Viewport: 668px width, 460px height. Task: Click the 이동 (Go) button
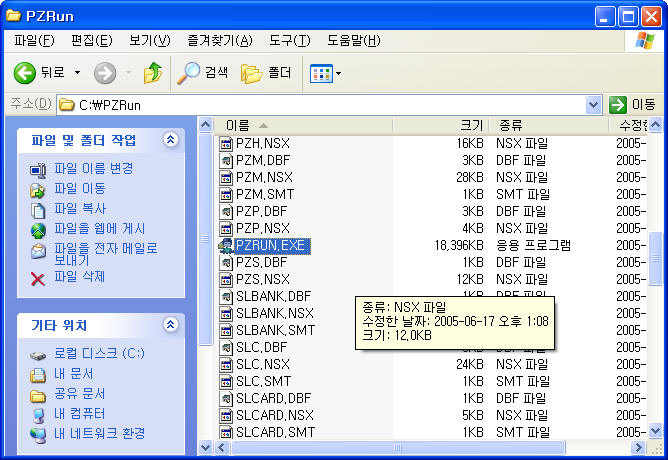click(x=632, y=105)
